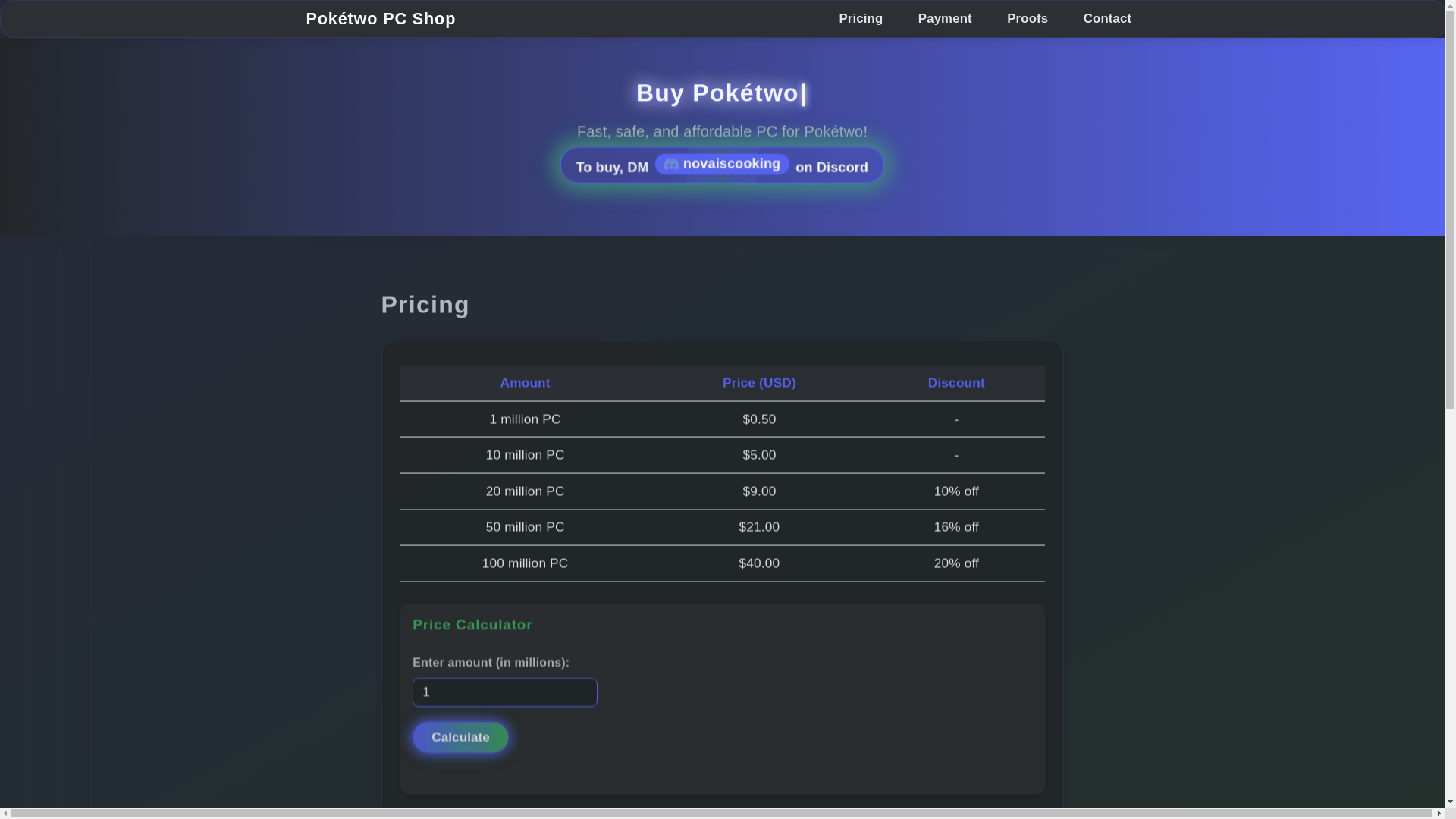Select the 100 million PC cell
The width and height of the screenshot is (1456, 819).
tap(525, 563)
